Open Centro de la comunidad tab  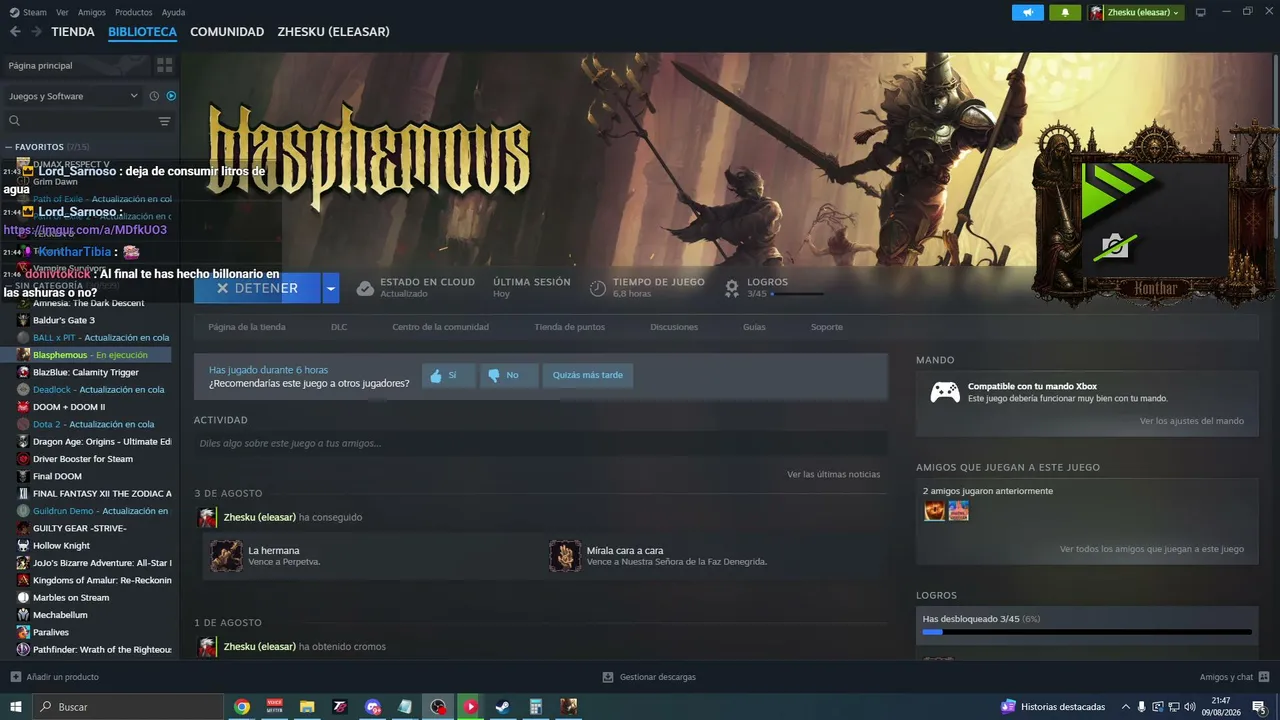441,327
